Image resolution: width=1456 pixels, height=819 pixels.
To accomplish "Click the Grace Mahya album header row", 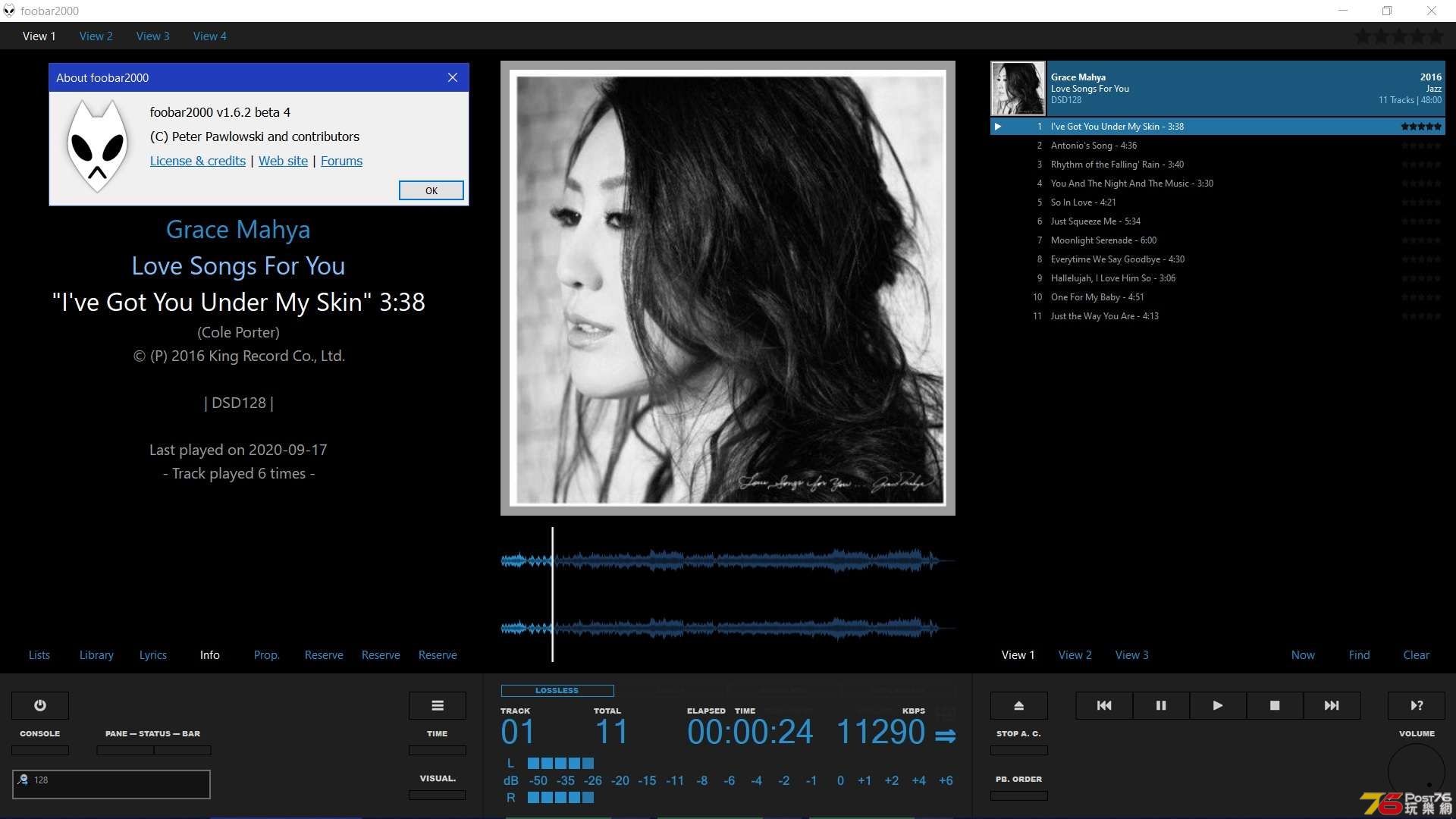I will (x=1217, y=89).
